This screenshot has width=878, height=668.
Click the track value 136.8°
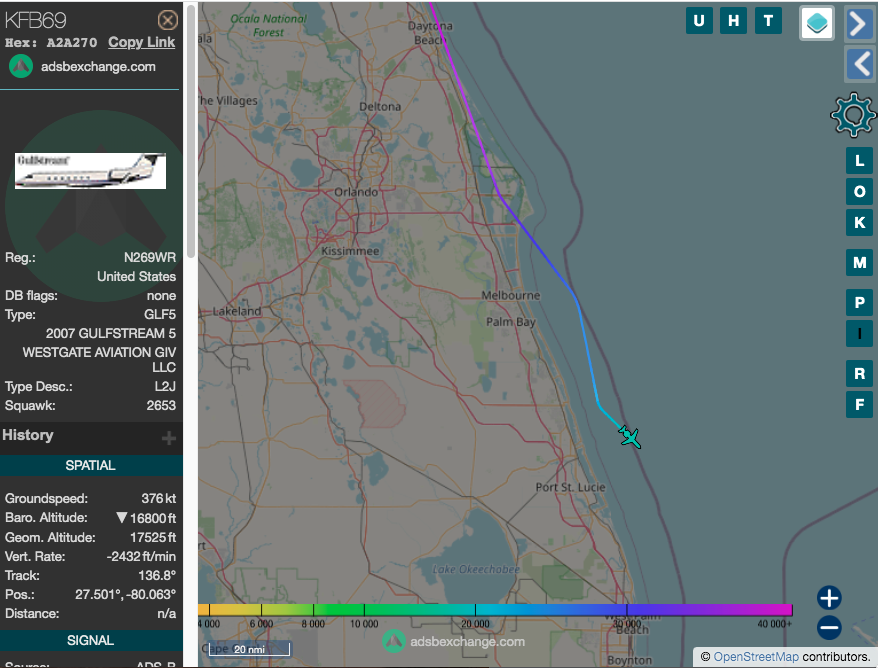tap(157, 576)
